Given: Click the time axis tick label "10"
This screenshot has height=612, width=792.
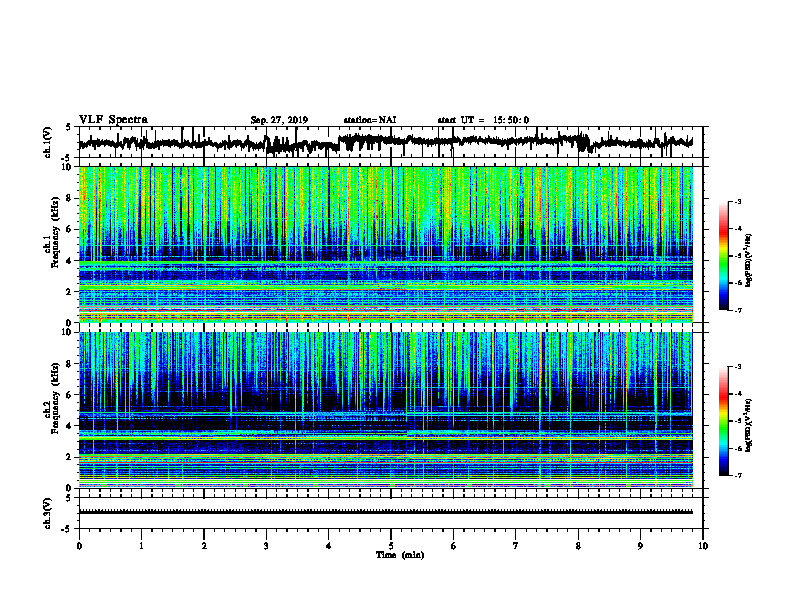Looking at the screenshot, I should coord(703,546).
